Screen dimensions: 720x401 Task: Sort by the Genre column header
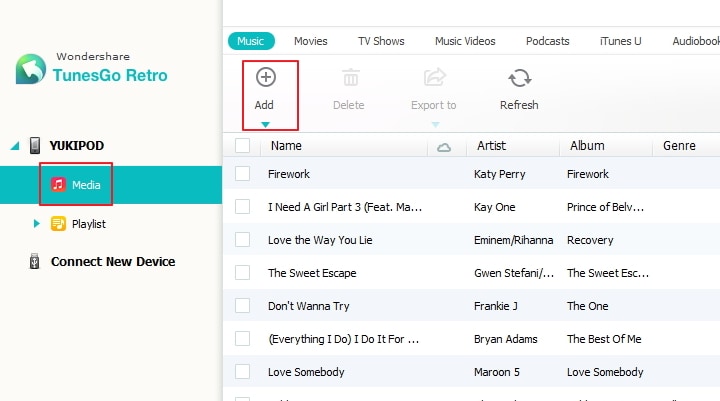679,146
